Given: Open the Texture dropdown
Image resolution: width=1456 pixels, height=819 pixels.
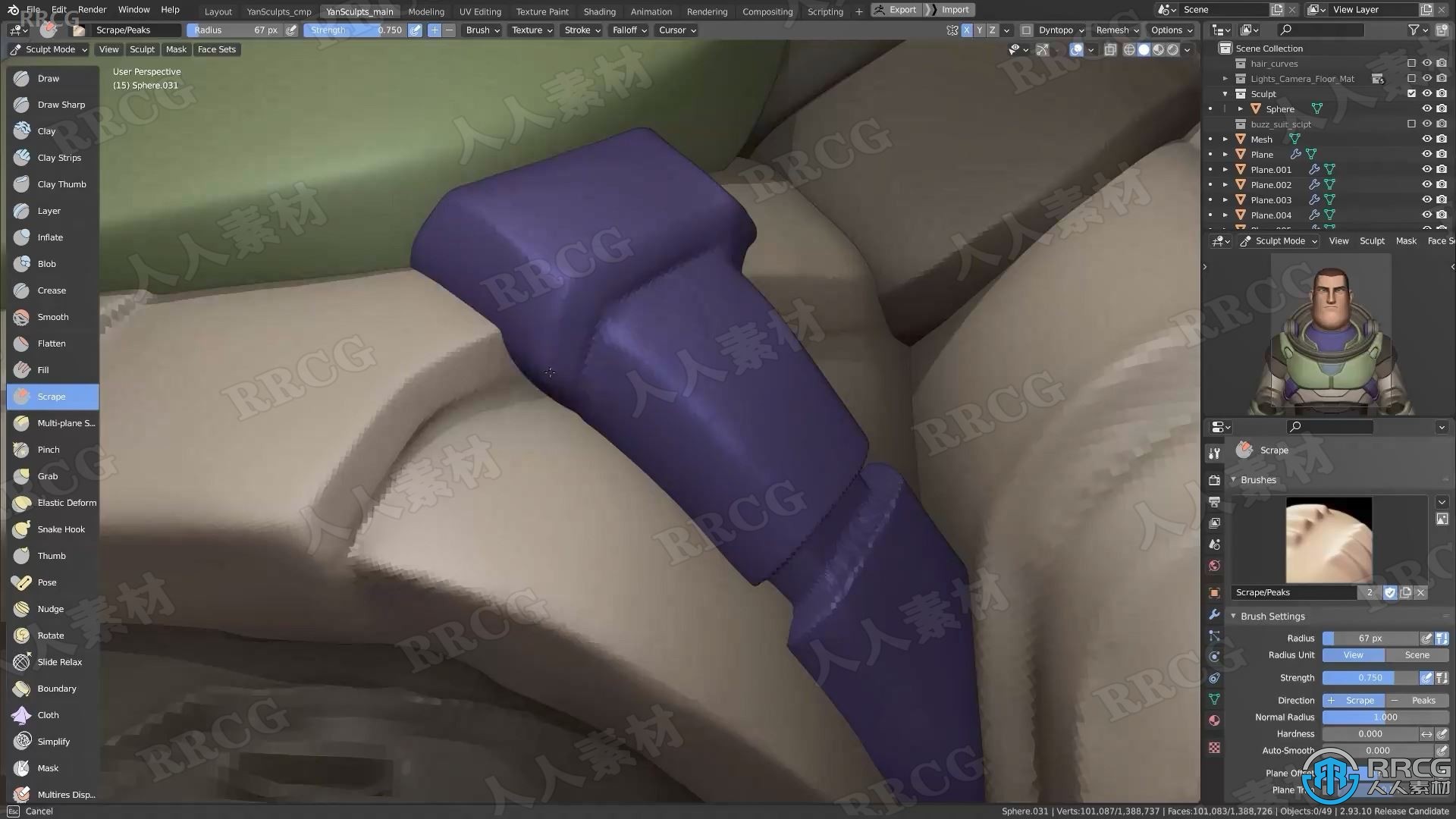Looking at the screenshot, I should (x=532, y=30).
